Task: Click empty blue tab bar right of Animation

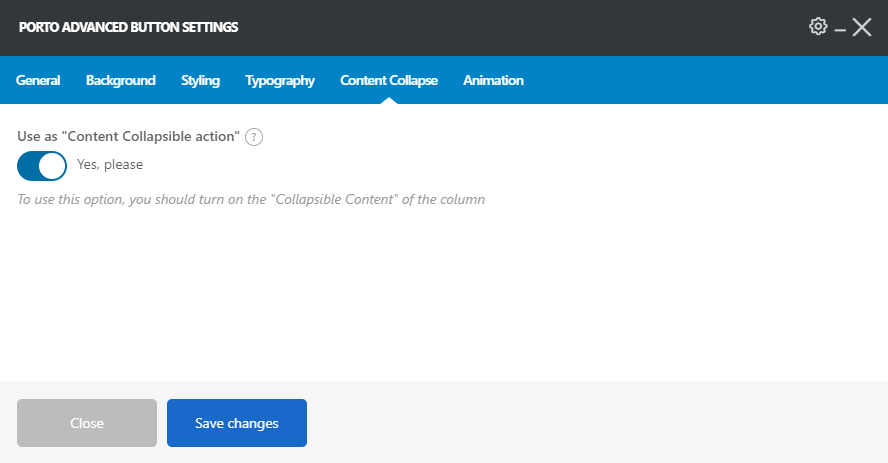Action: point(700,80)
